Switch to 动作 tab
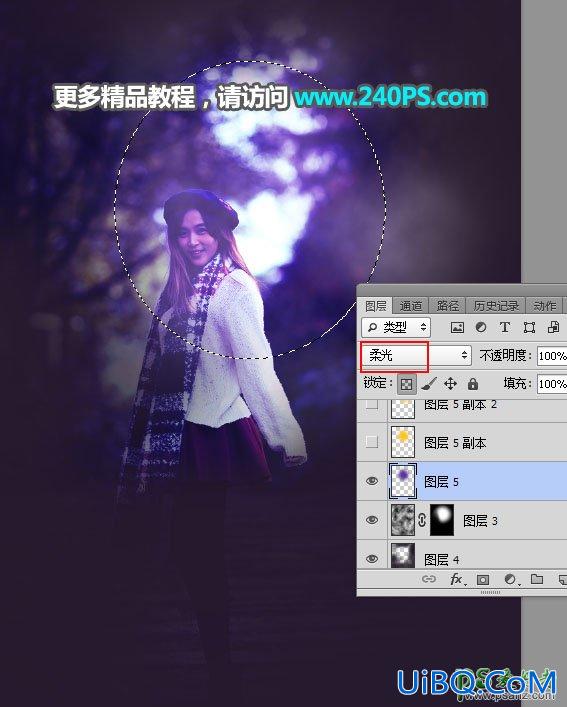Viewport: 567px width, 707px height. click(x=544, y=306)
